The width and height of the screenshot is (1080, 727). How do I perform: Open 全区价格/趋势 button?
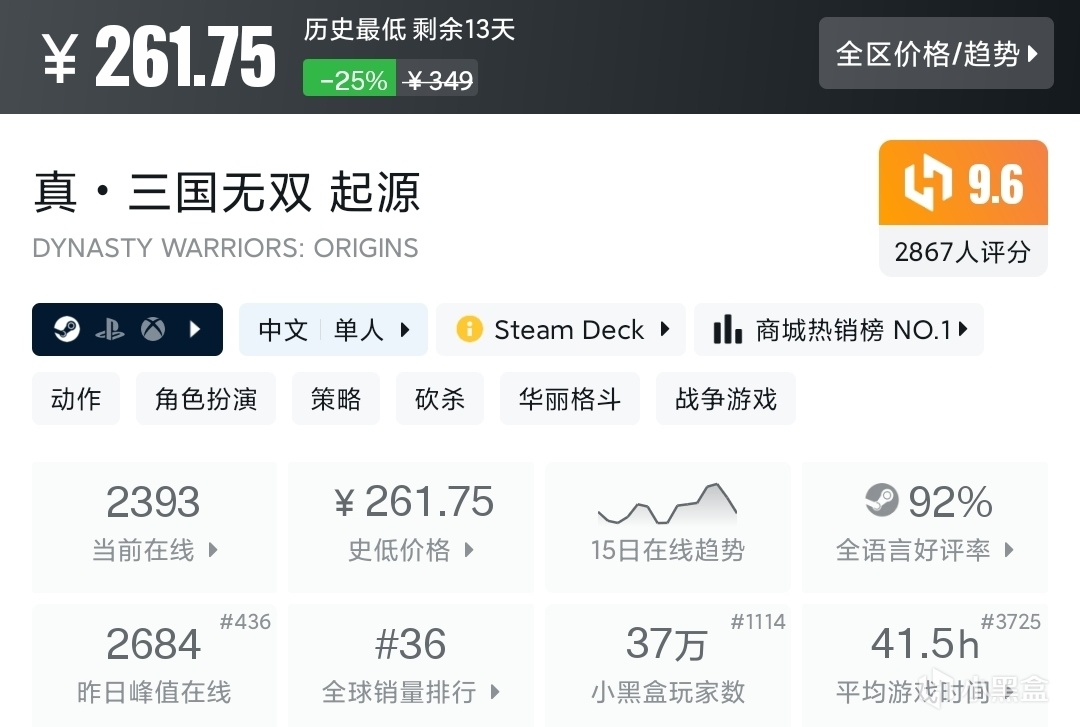(x=936, y=53)
